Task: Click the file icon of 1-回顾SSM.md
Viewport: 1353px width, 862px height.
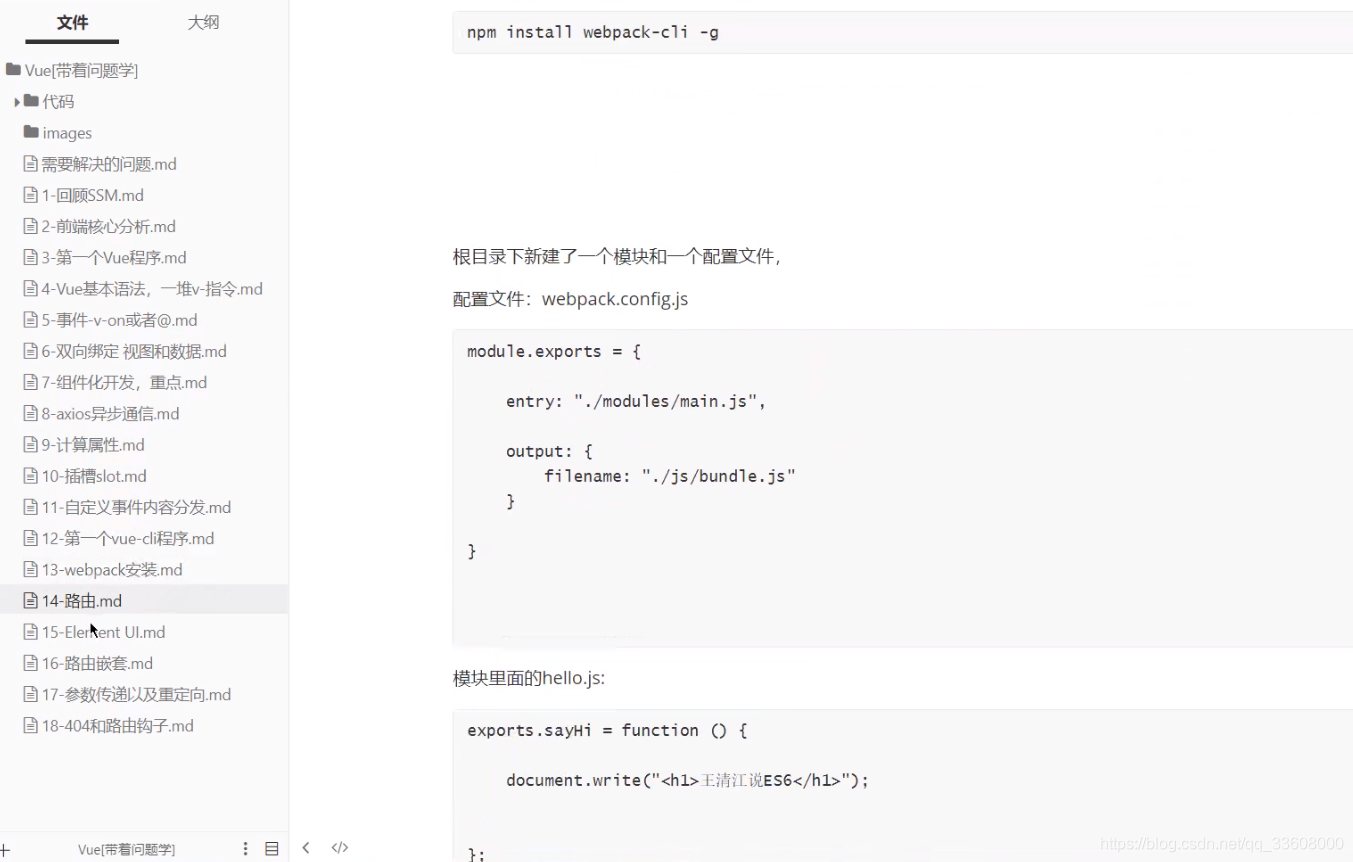Action: (x=31, y=195)
